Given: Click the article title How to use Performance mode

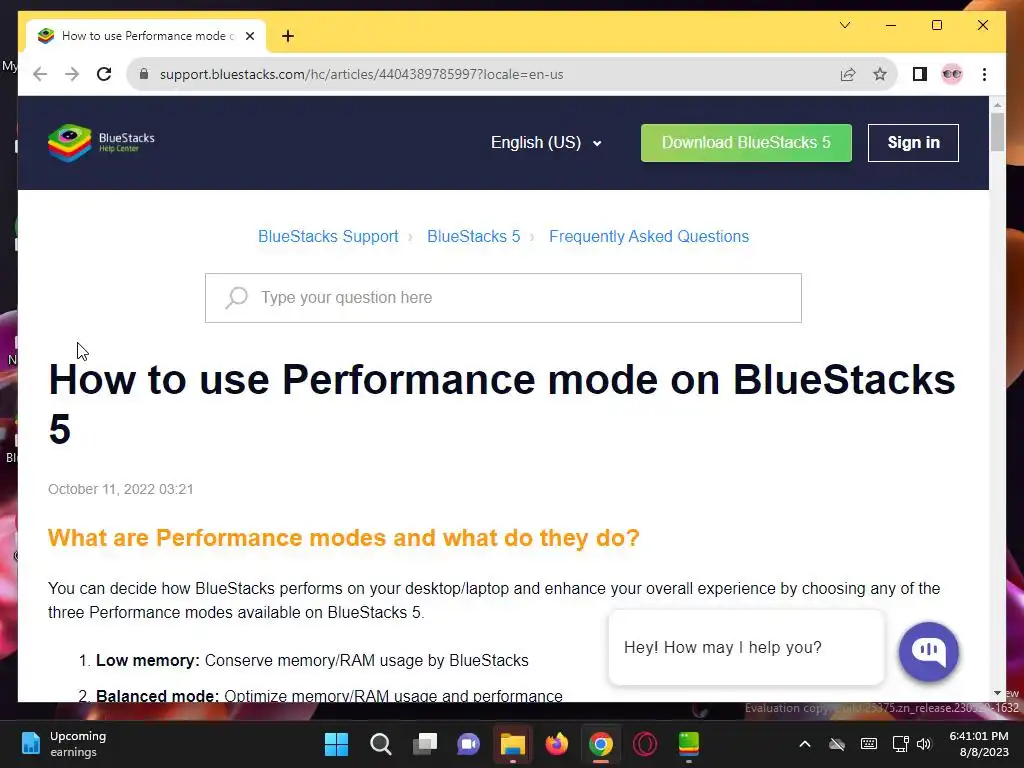Looking at the screenshot, I should pyautogui.click(x=502, y=404).
